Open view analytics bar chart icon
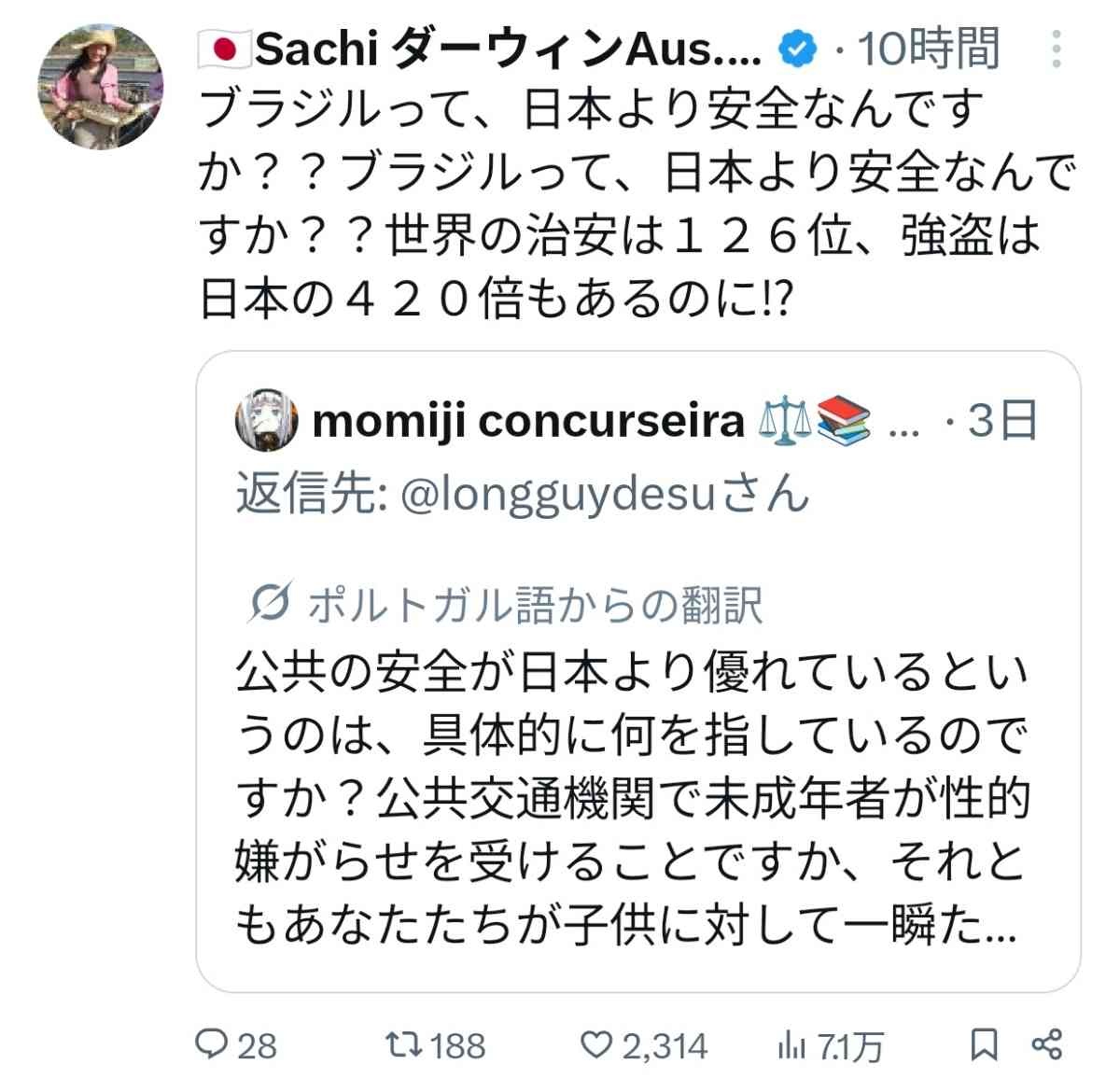 coord(791,1046)
